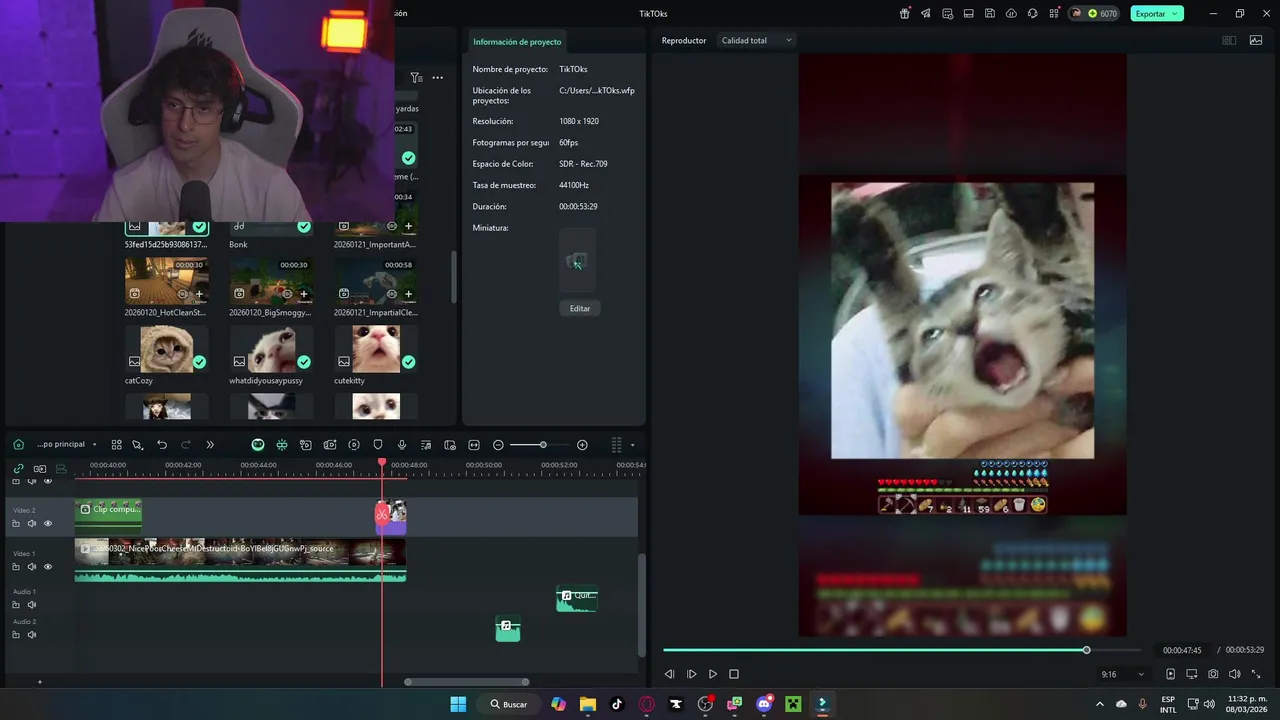
Task: Open the Calidad total quality dropdown
Action: click(x=756, y=41)
